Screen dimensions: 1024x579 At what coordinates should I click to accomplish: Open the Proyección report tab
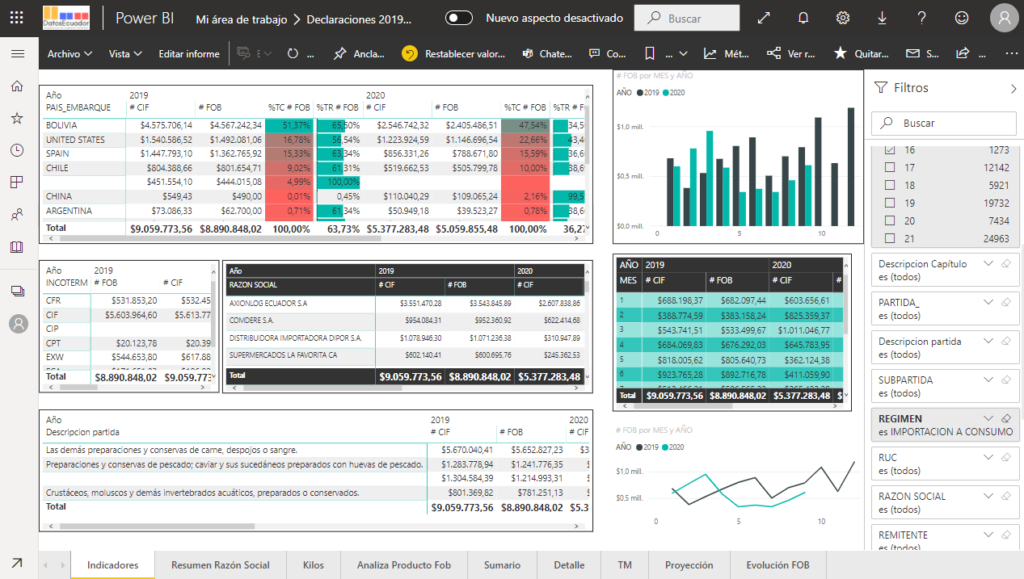click(688, 565)
